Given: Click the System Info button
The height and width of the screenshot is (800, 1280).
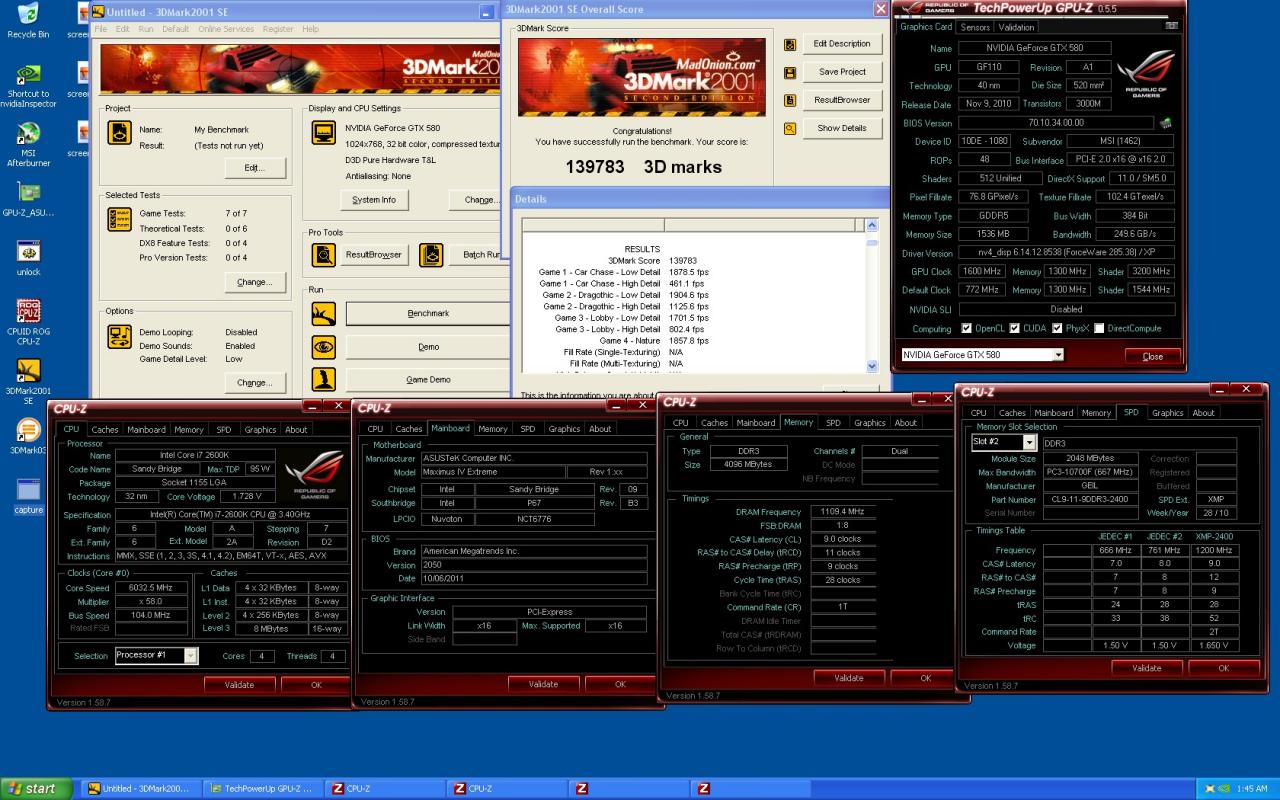Looking at the screenshot, I should pyautogui.click(x=374, y=200).
